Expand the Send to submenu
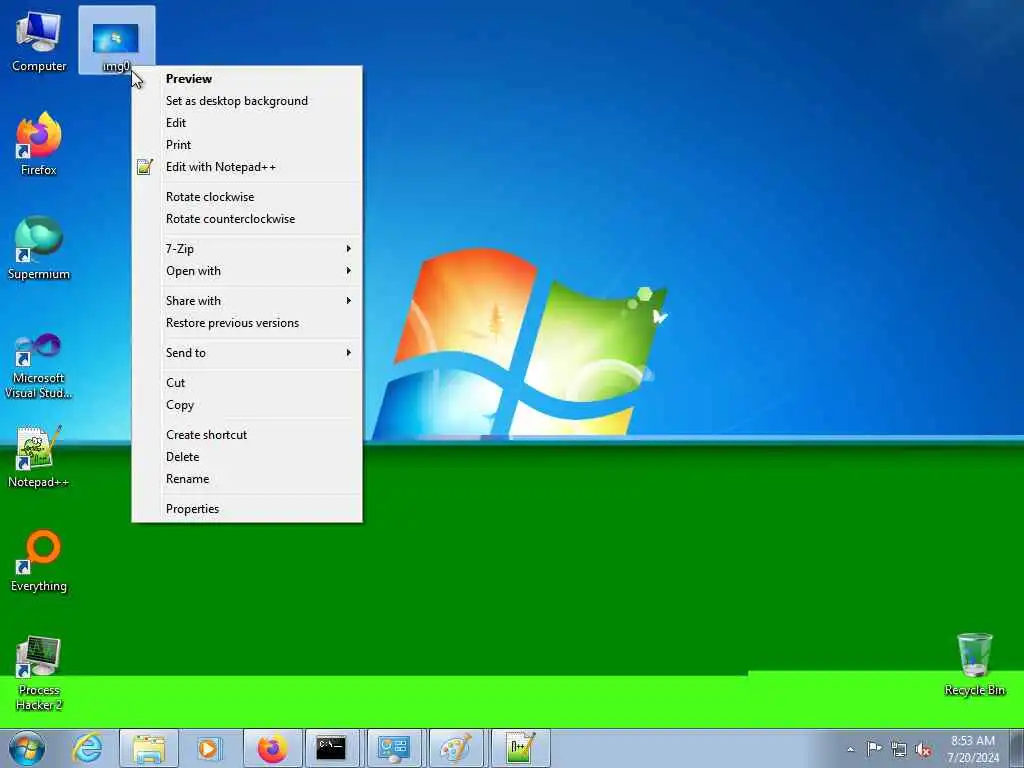Screen dimensions: 1024x768 click(x=247, y=353)
